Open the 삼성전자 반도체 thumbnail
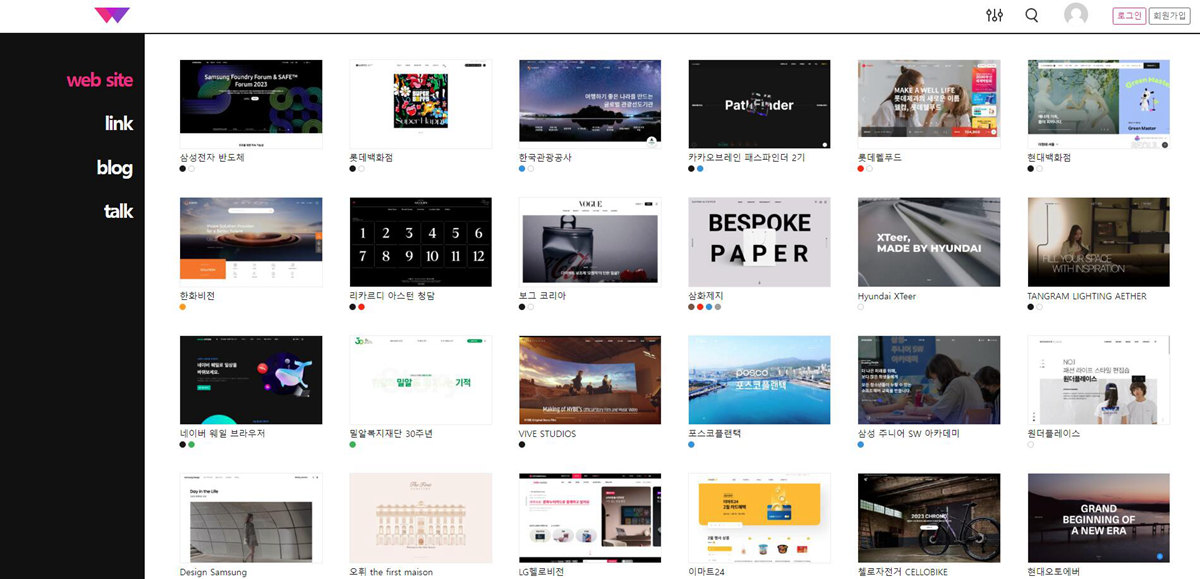The width and height of the screenshot is (1200, 579). pyautogui.click(x=251, y=104)
